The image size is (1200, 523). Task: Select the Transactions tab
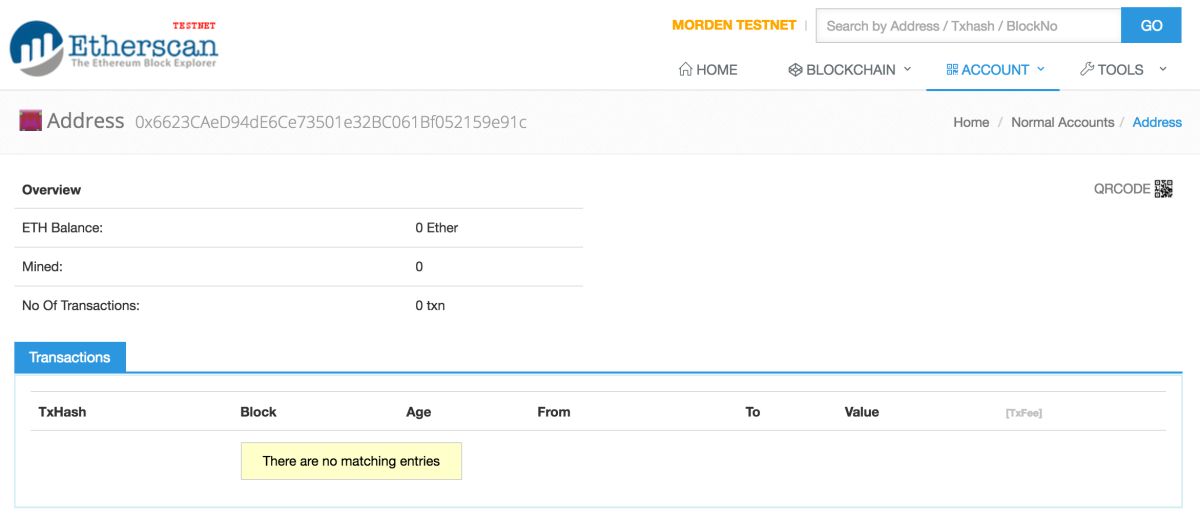pyautogui.click(x=70, y=357)
